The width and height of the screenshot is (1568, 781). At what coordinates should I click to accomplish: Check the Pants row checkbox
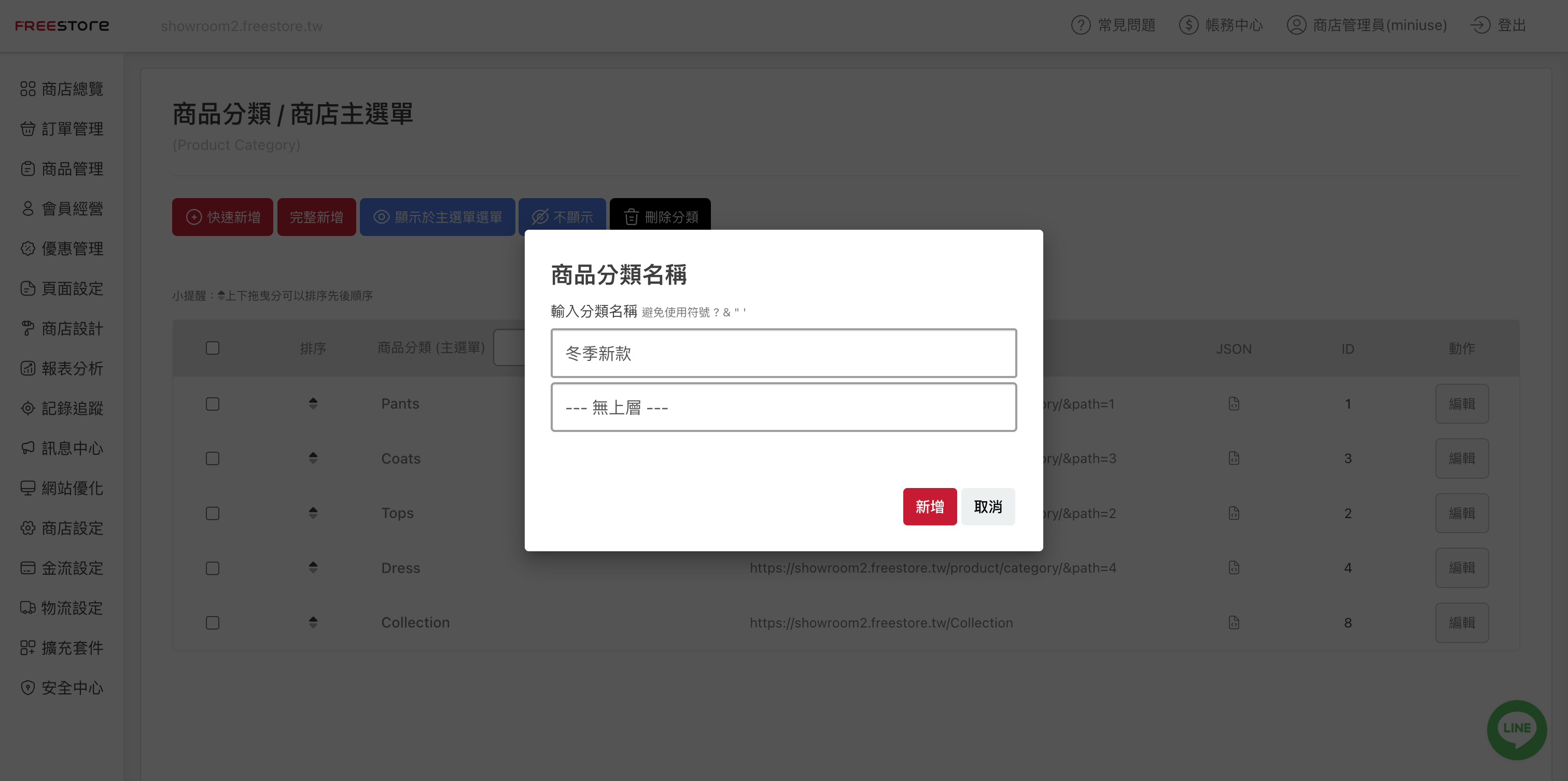(213, 404)
